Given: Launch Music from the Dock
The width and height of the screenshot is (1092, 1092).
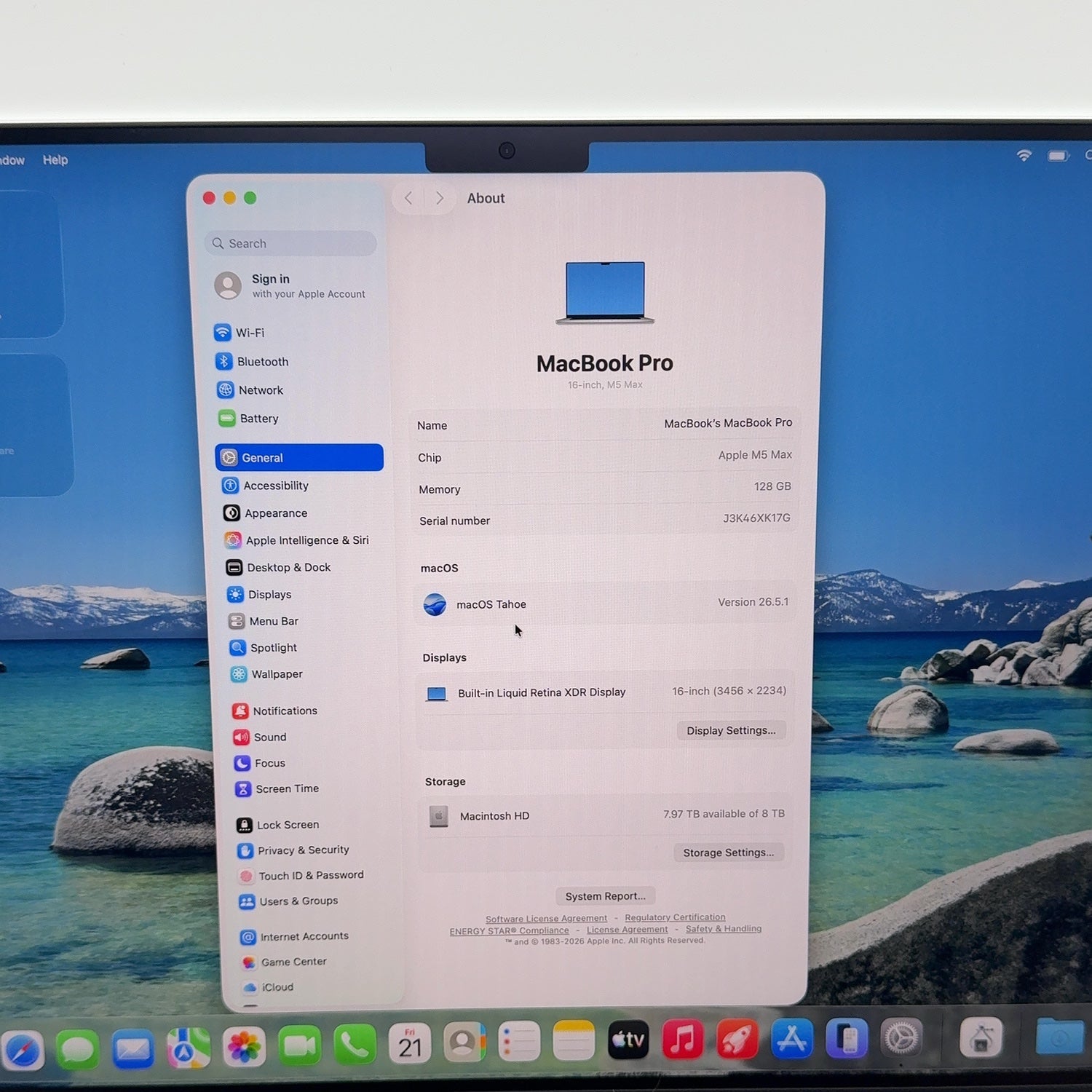Looking at the screenshot, I should [683, 1039].
